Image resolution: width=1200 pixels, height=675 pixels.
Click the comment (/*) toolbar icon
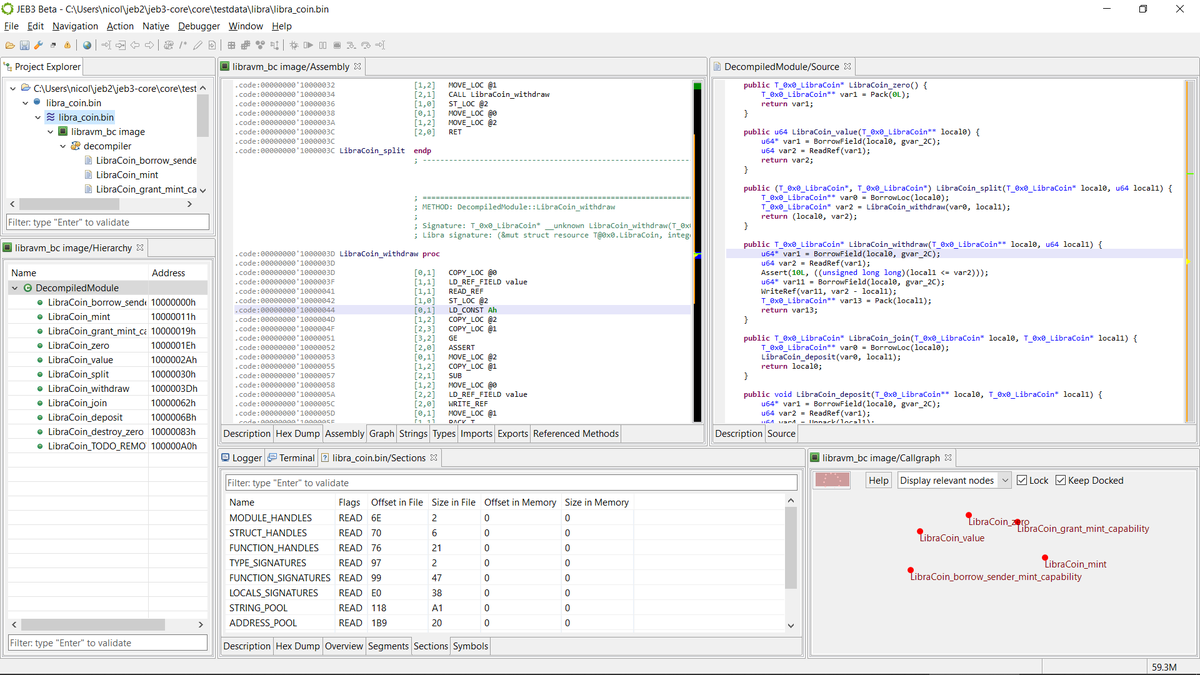tap(183, 45)
